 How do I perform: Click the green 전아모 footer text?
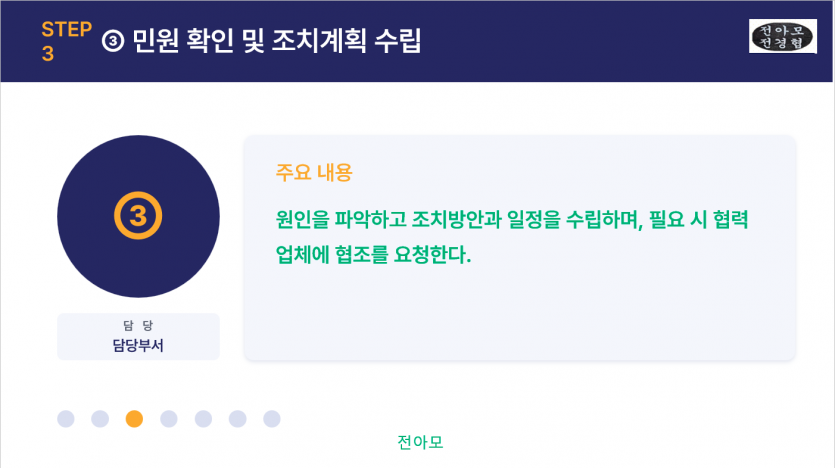click(420, 442)
